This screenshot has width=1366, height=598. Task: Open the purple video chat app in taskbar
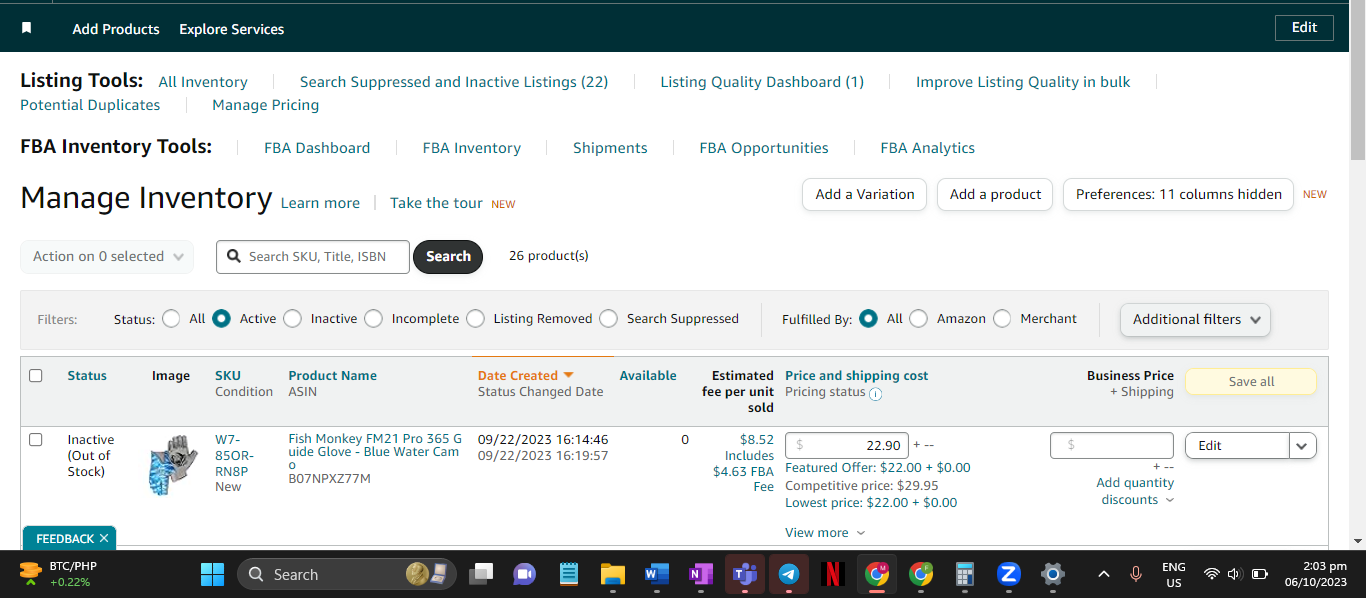524,574
